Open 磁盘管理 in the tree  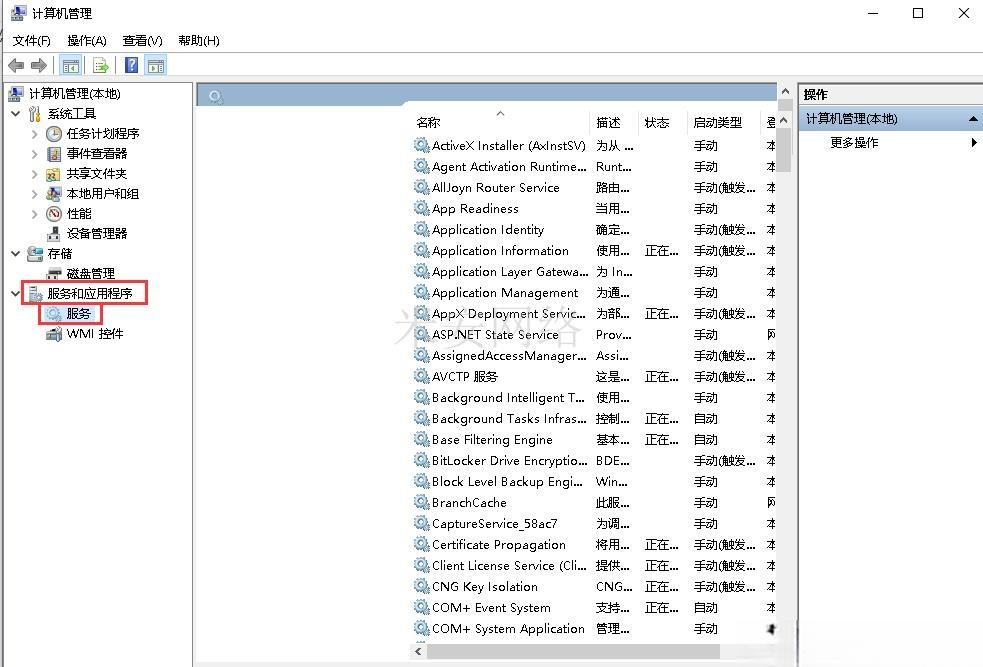point(90,274)
